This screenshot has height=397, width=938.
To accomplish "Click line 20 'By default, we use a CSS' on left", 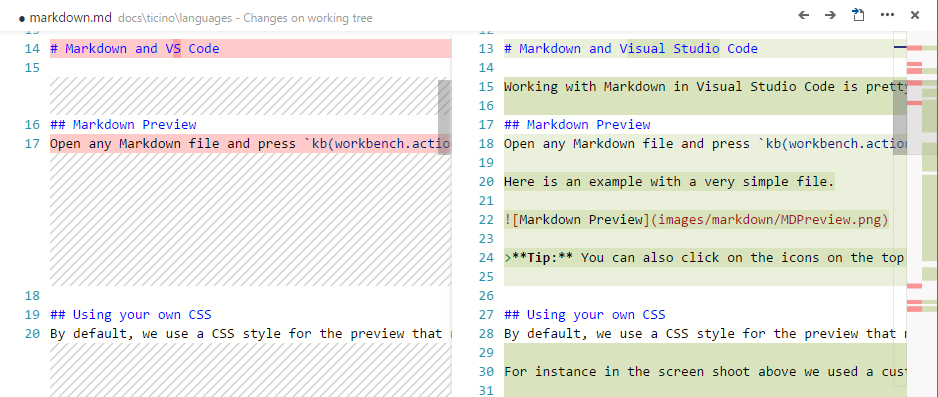I will (x=250, y=334).
